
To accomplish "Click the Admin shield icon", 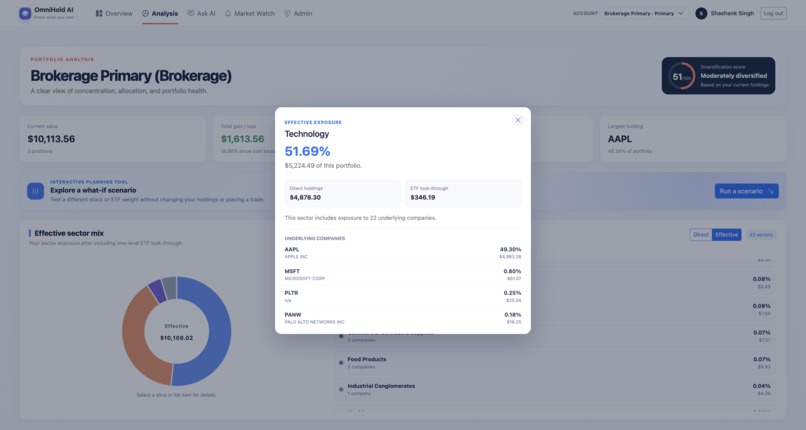I will click(x=287, y=13).
